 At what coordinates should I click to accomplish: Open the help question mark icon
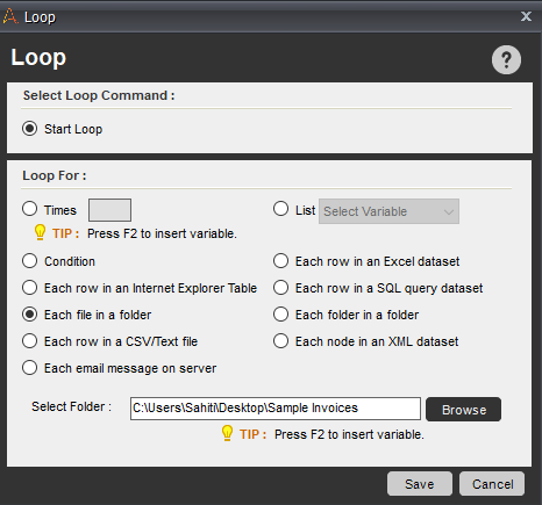tap(506, 60)
